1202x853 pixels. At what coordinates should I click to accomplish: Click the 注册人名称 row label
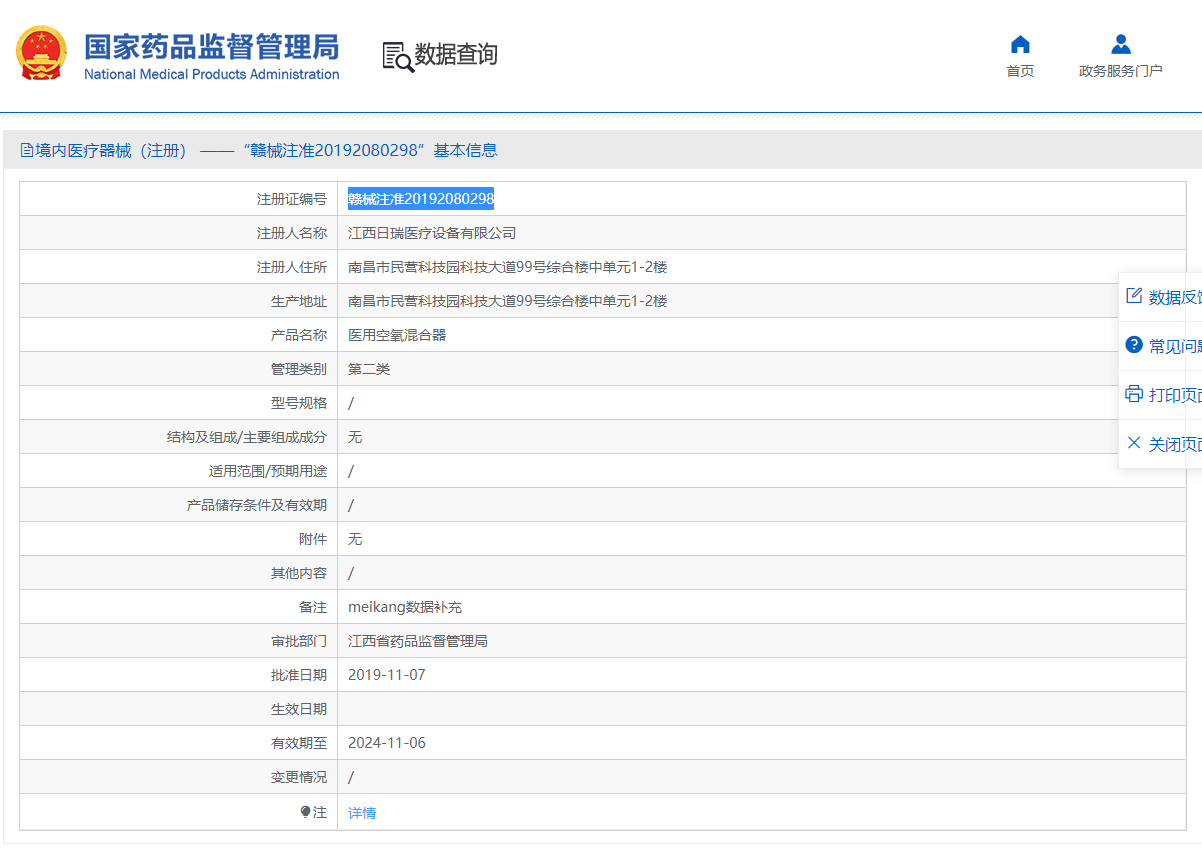[292, 233]
